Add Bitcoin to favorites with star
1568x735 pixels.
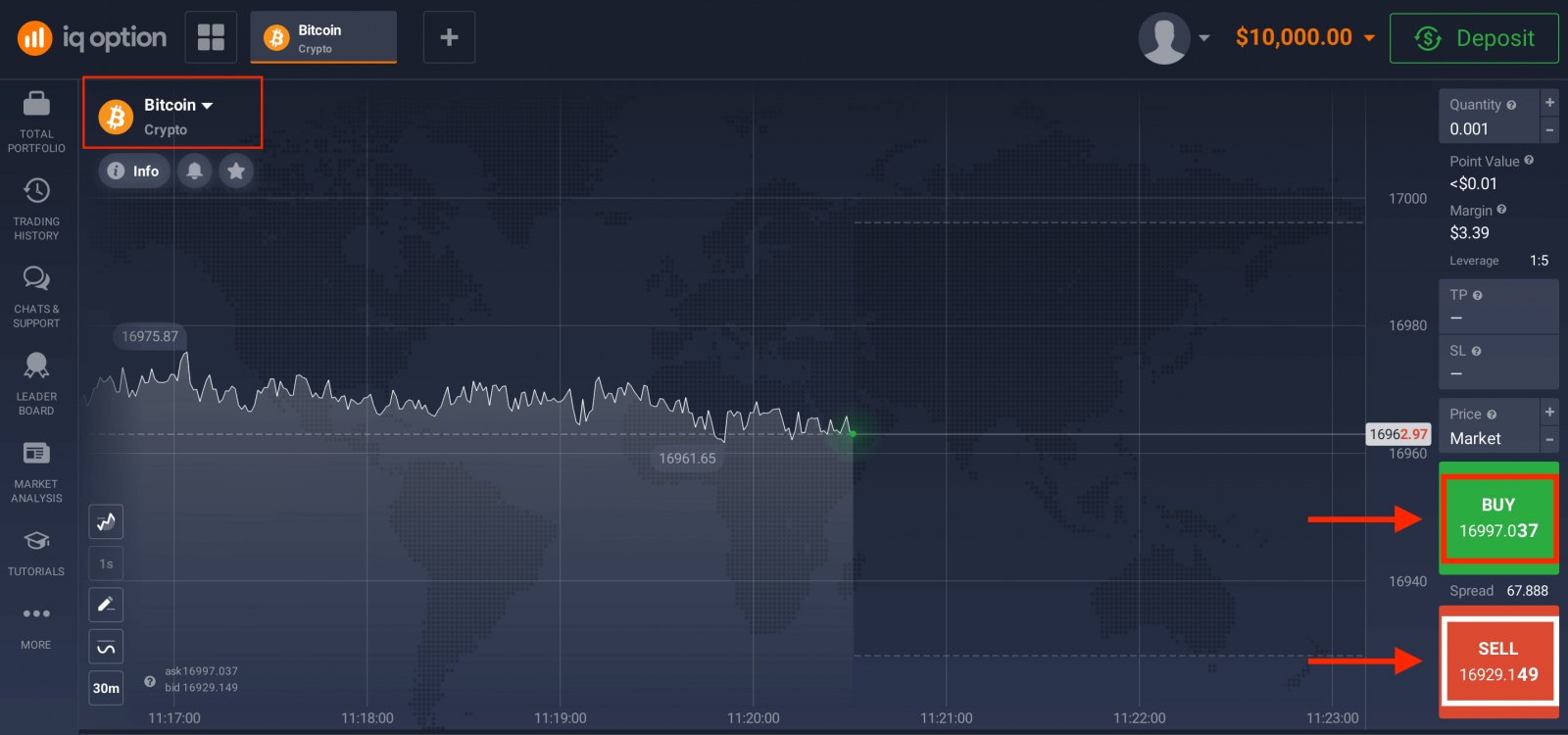[x=236, y=171]
